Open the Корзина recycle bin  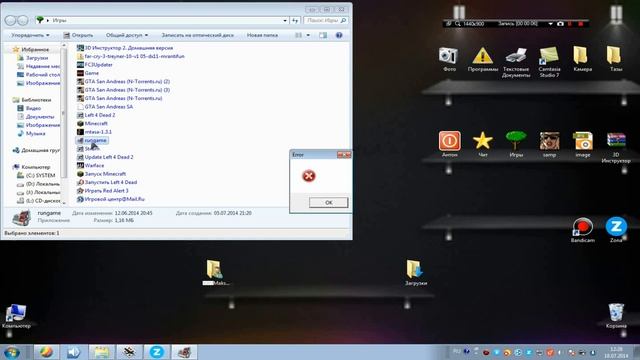point(616,316)
